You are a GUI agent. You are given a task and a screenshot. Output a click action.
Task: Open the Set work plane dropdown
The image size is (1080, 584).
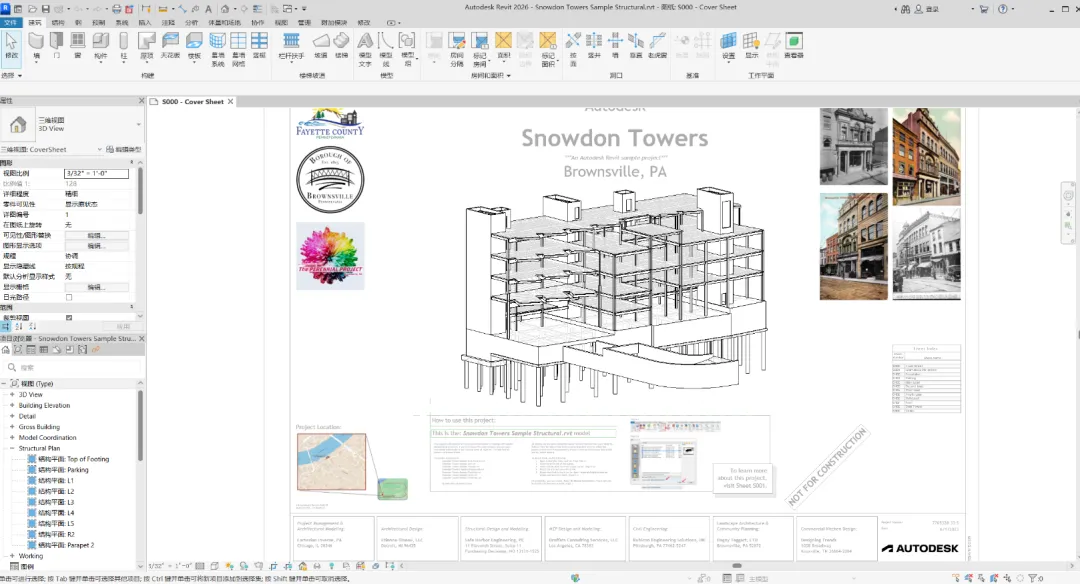(729, 62)
